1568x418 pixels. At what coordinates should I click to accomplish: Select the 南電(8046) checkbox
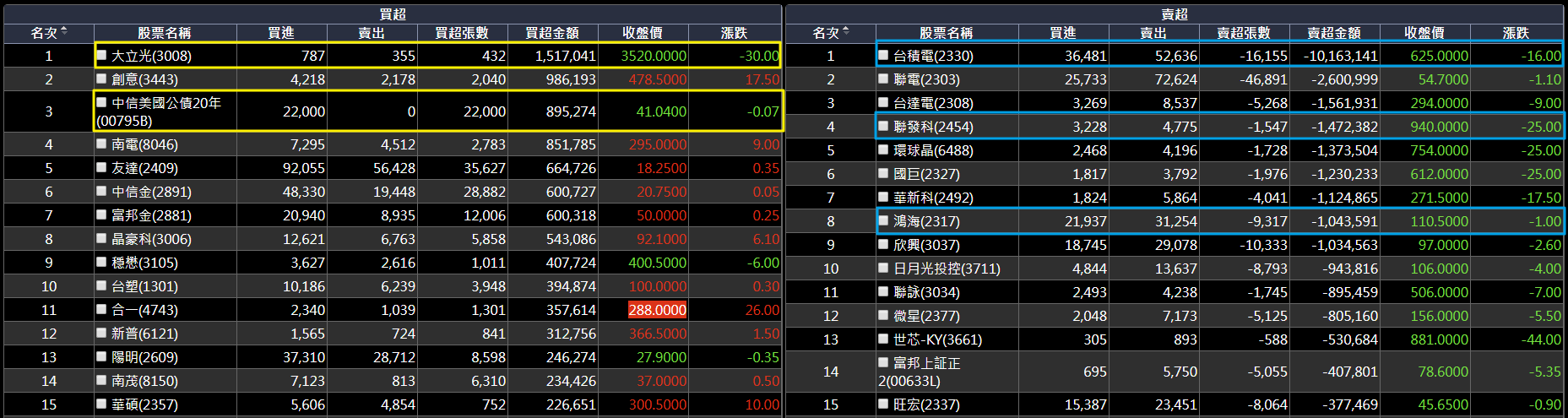[x=102, y=144]
